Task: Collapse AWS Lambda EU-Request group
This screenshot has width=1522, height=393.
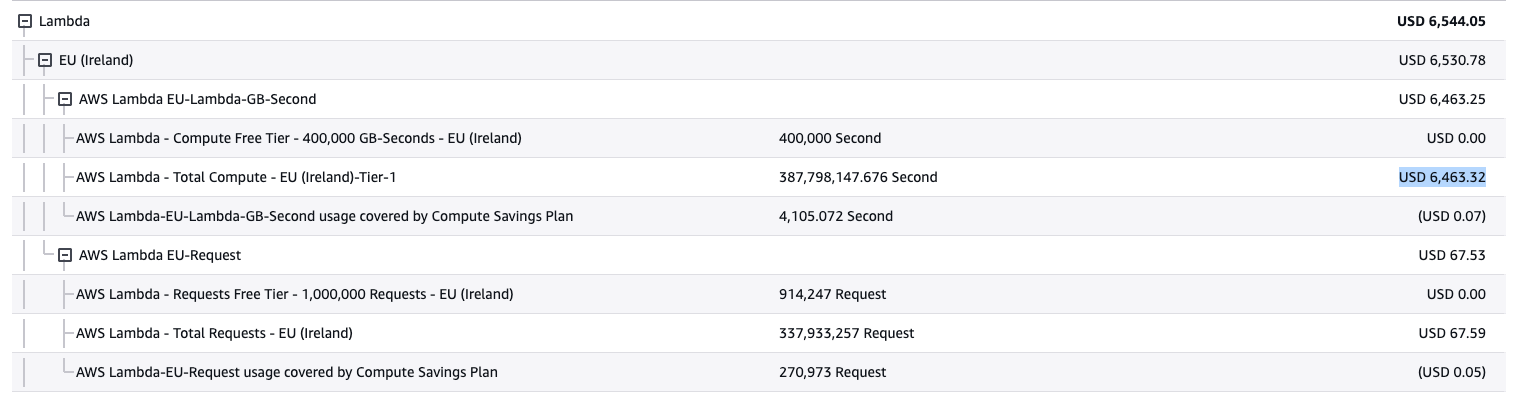Action: coord(65,255)
